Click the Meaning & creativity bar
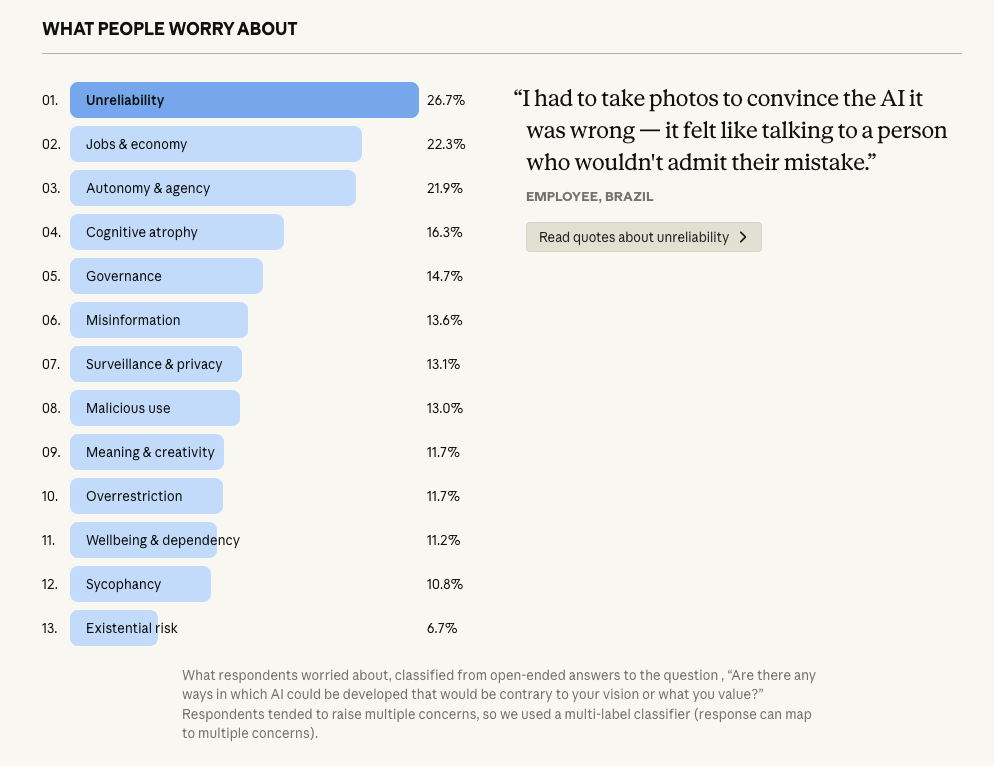The height and width of the screenshot is (766, 994). point(146,452)
